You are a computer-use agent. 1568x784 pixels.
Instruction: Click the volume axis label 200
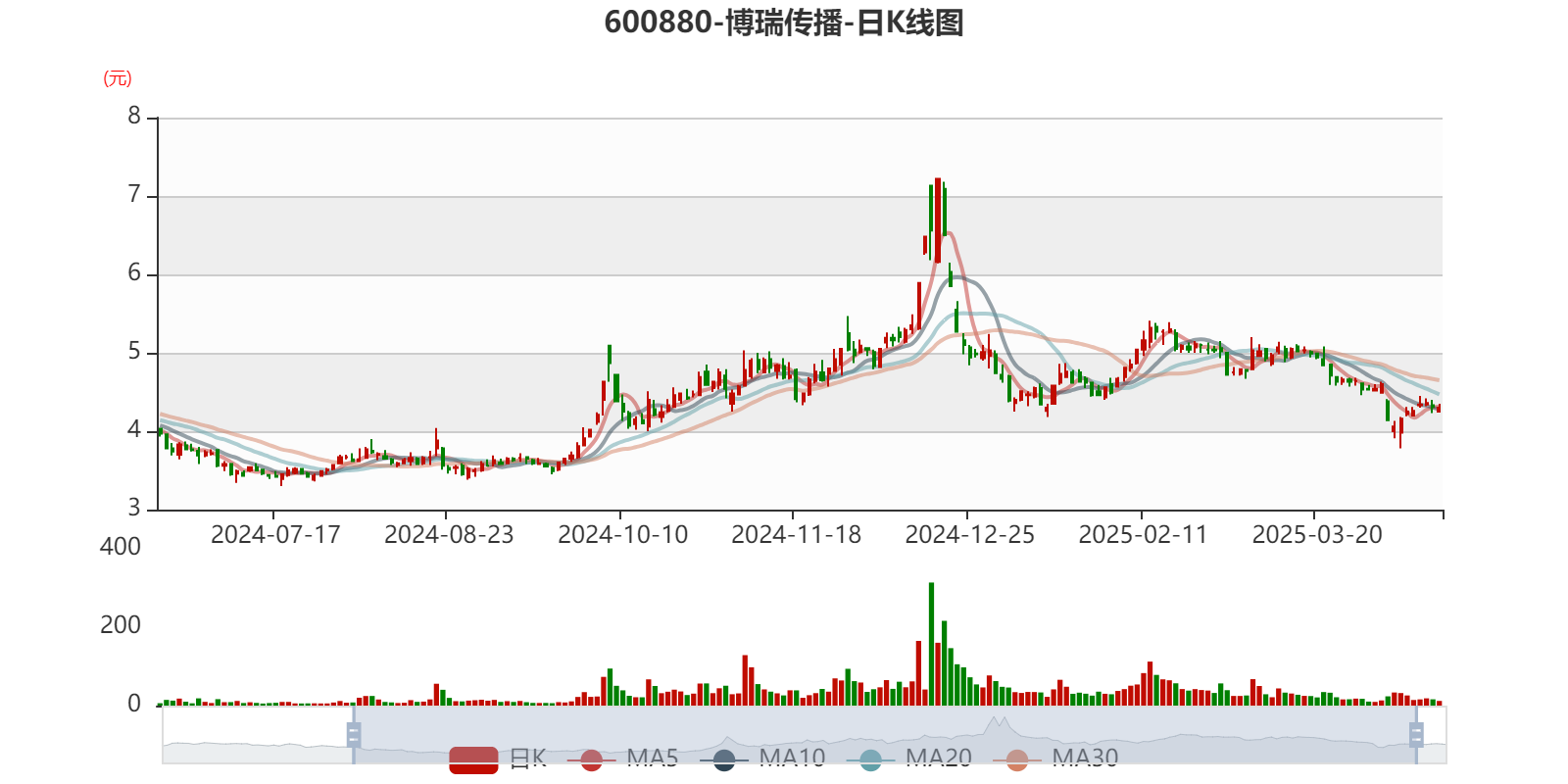point(121,625)
